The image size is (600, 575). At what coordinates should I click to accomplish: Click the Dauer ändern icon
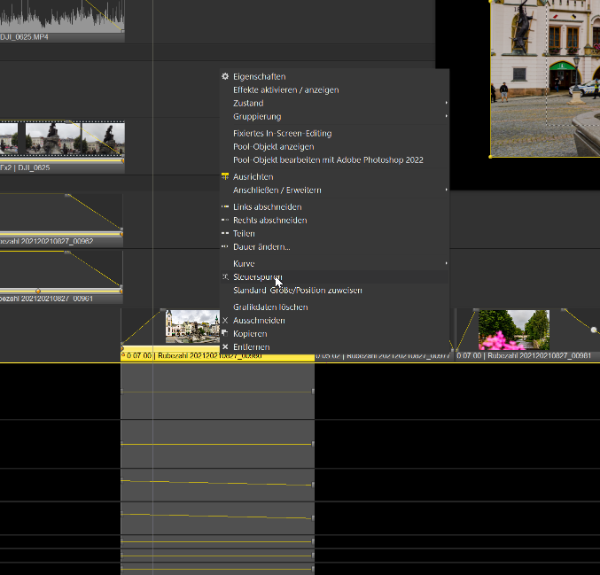pos(225,246)
